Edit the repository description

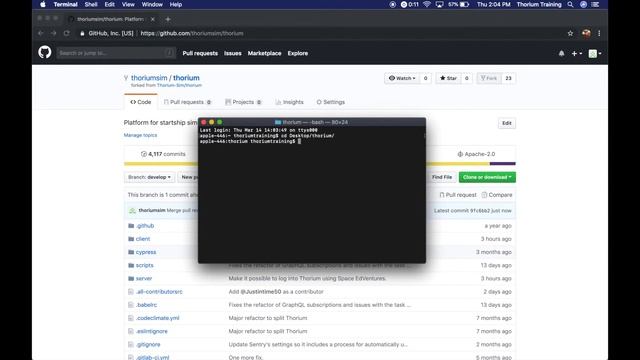[x=507, y=123]
